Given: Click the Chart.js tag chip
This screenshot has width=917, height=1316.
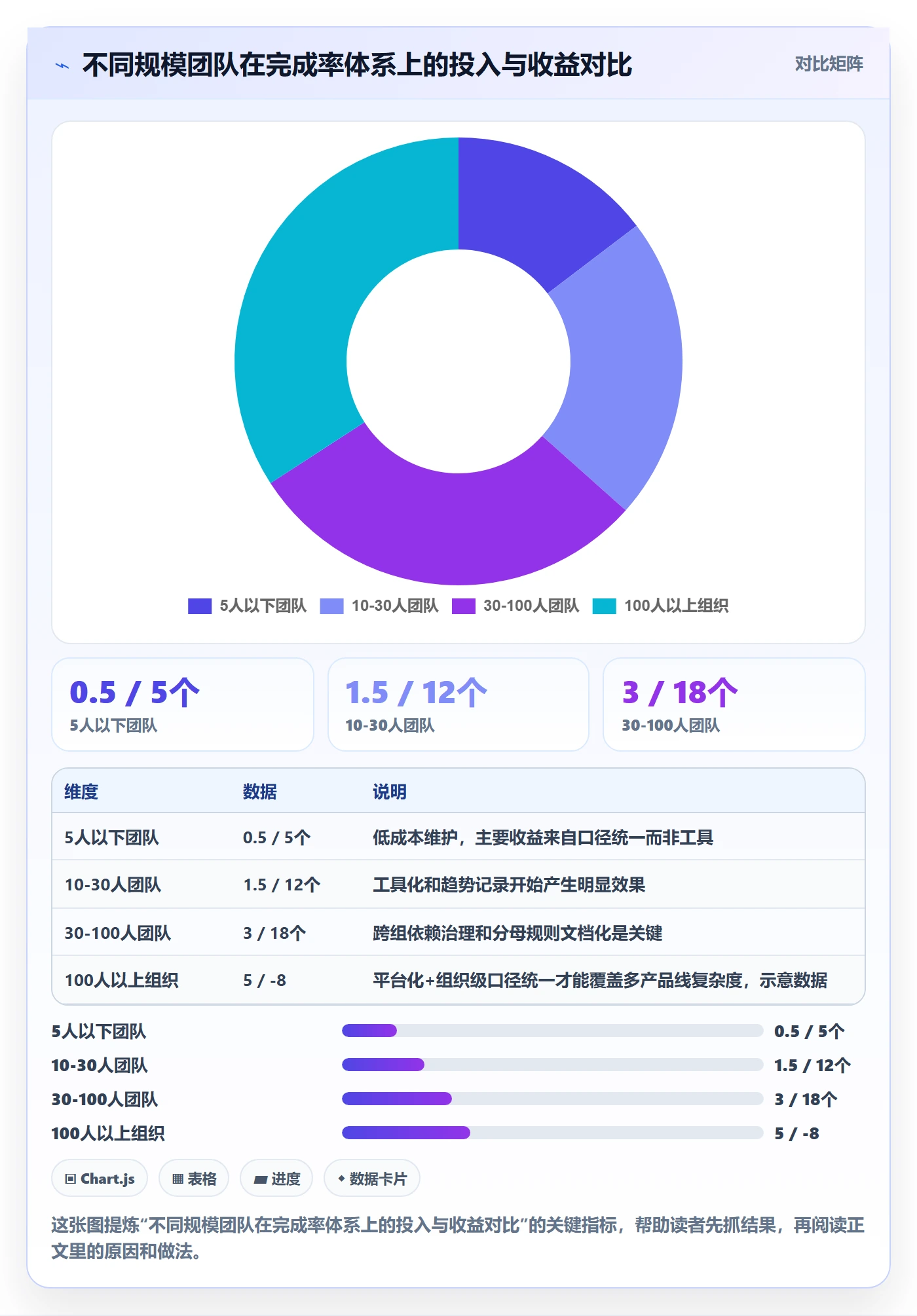Looking at the screenshot, I should [x=100, y=1179].
